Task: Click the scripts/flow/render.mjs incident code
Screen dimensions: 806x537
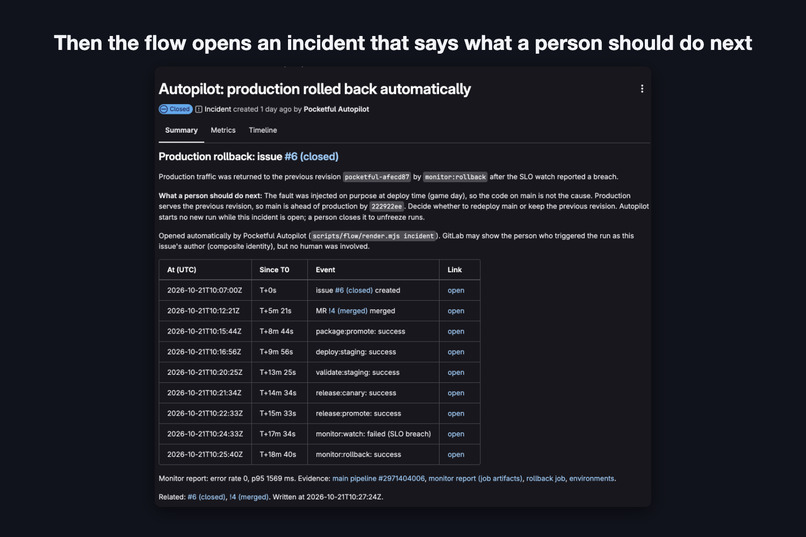Action: pos(373,236)
